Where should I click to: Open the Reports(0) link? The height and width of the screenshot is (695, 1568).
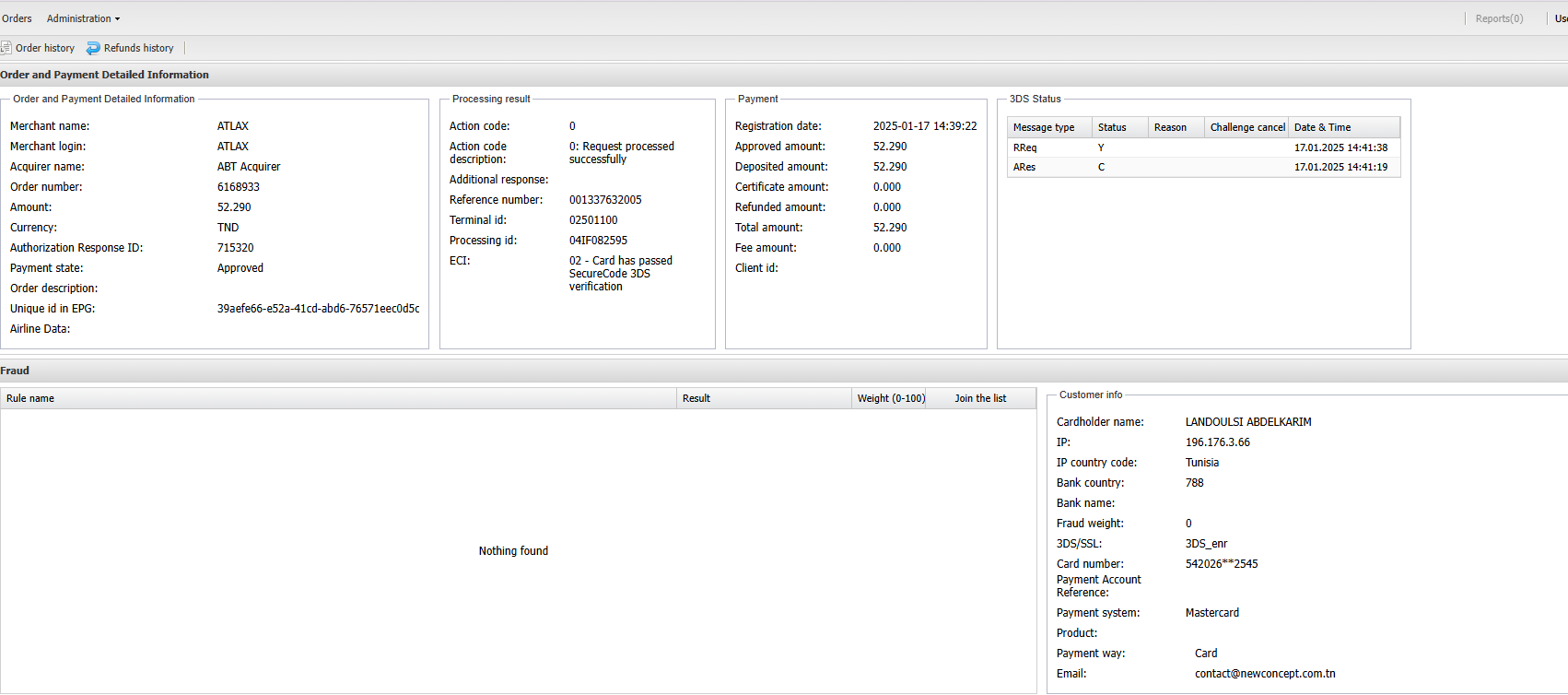point(1499,18)
